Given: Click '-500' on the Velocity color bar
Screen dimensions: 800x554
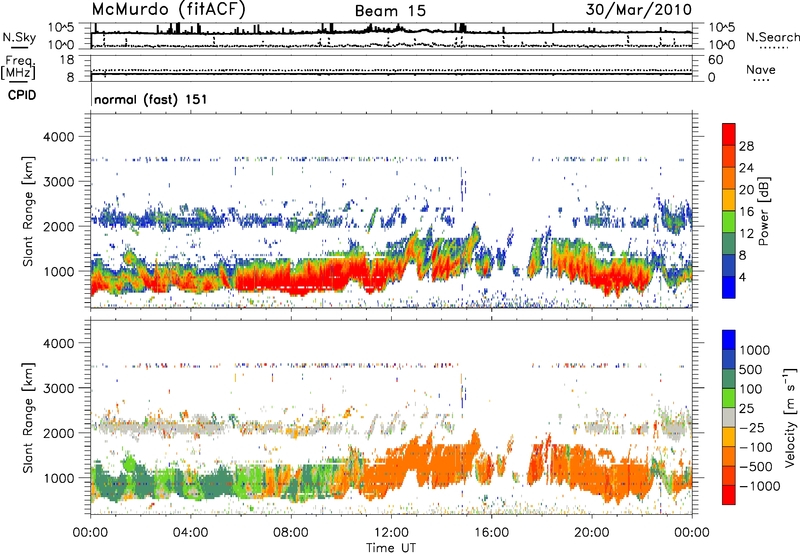Looking at the screenshot, I should (756, 466).
